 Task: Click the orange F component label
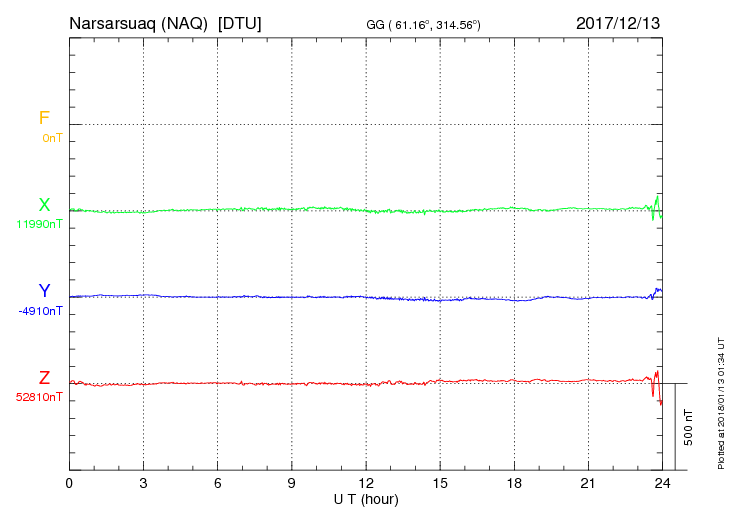point(44,118)
